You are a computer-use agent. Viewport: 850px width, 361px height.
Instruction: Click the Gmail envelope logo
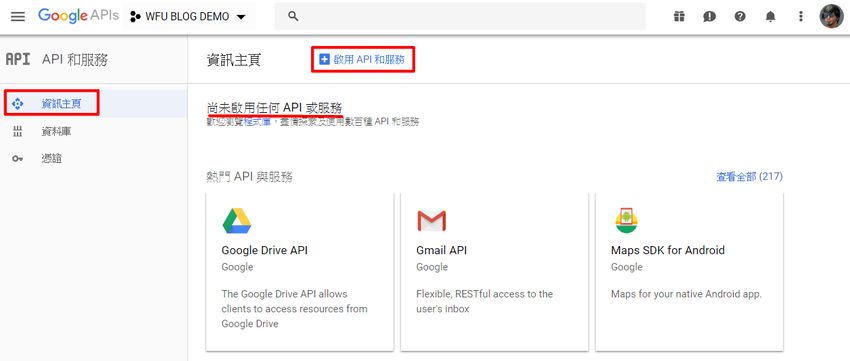coord(432,221)
